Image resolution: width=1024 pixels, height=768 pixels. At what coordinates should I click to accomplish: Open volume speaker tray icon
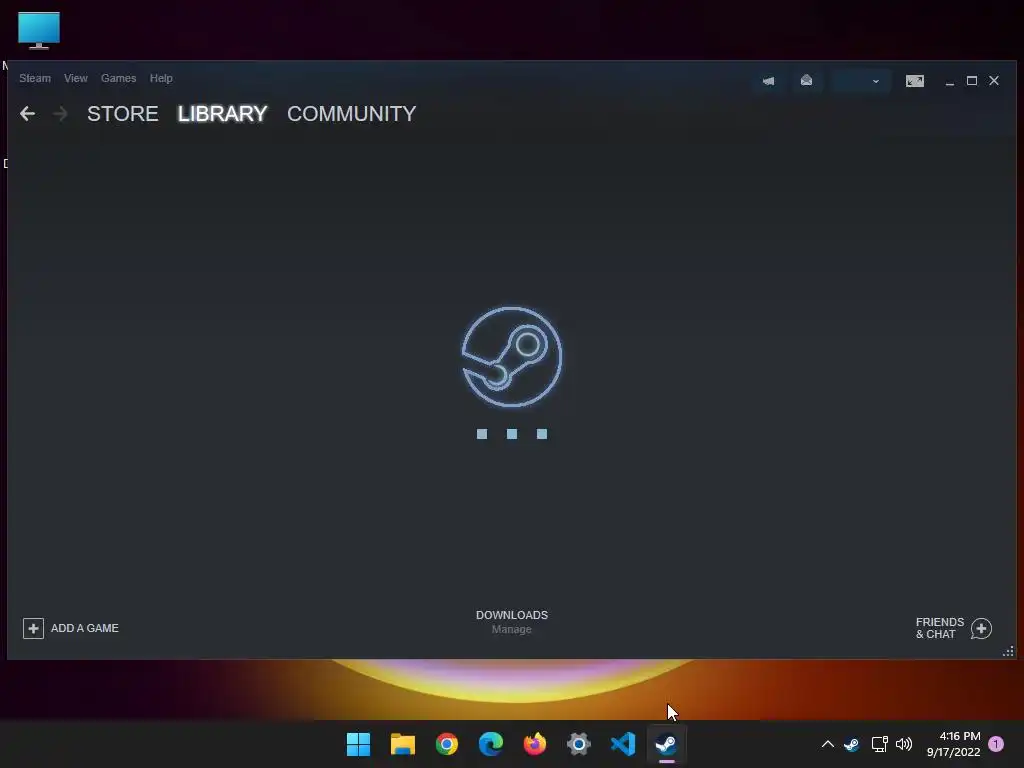pos(904,744)
